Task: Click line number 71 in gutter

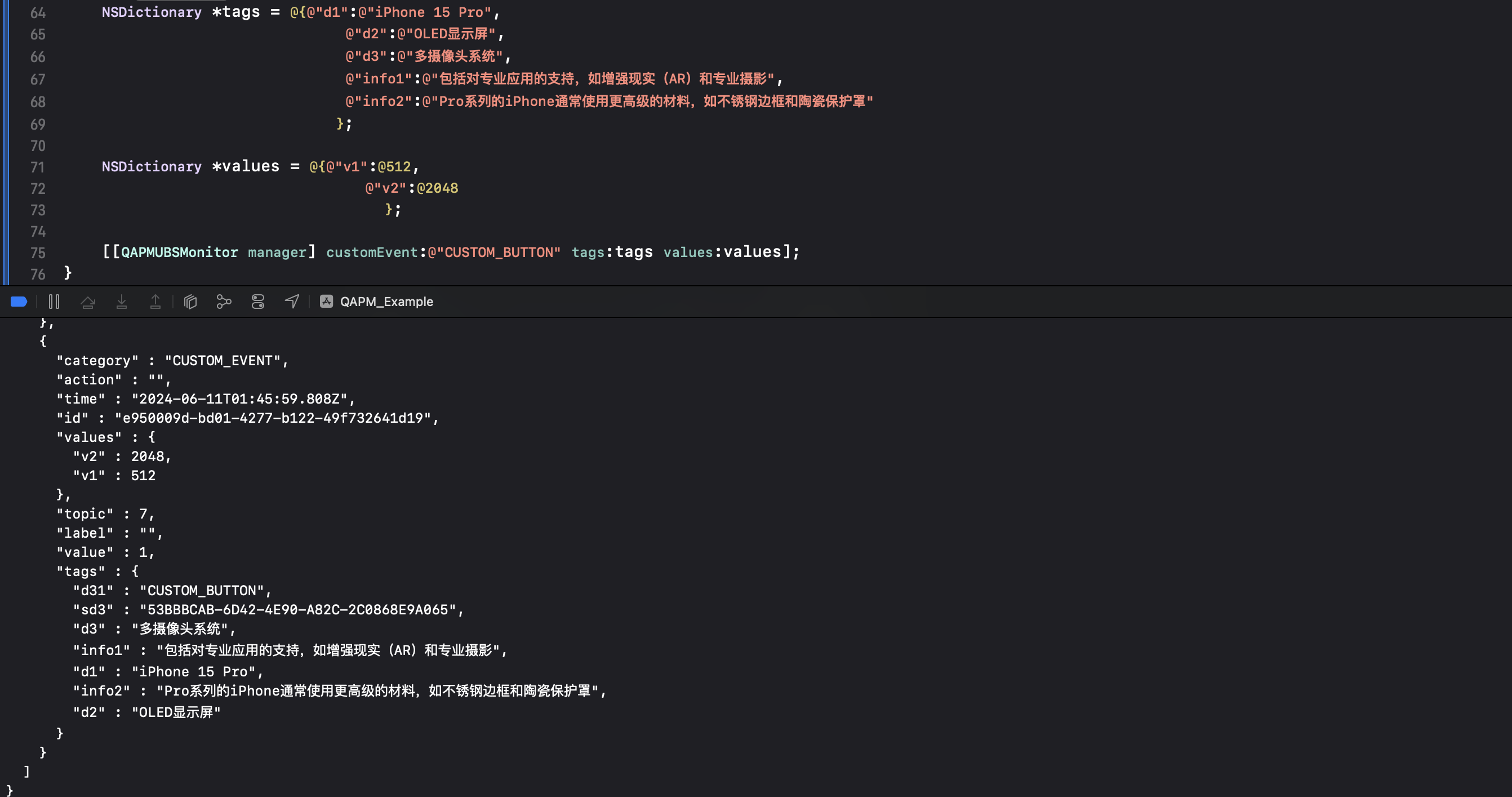Action: pos(38,167)
